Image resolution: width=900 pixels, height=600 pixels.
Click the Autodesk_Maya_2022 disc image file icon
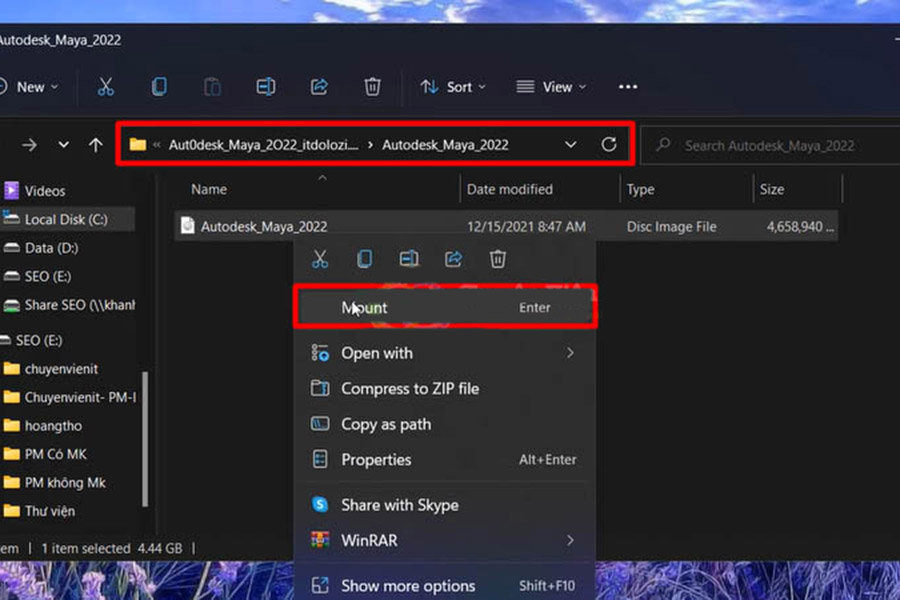188,226
